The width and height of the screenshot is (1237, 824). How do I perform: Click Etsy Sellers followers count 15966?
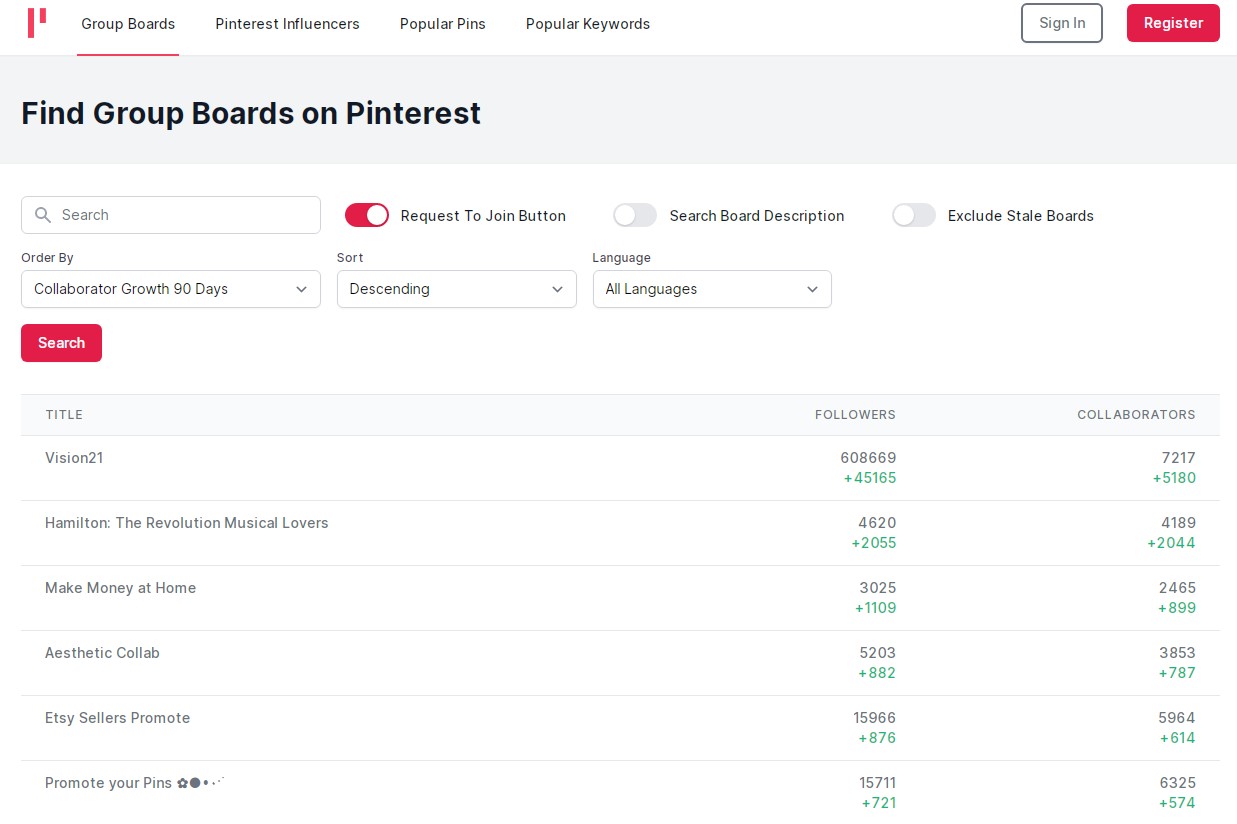tap(874, 718)
